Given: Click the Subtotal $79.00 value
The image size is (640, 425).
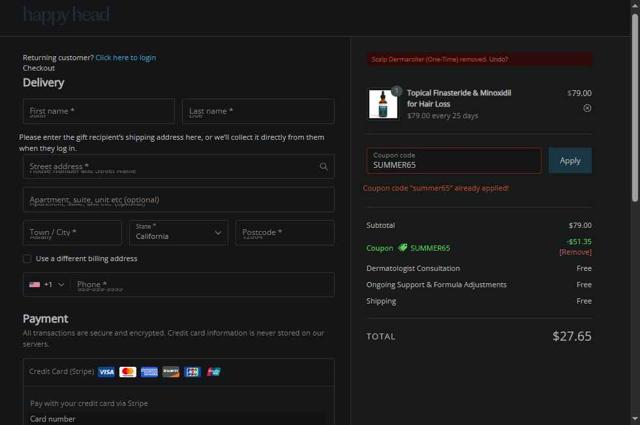Looking at the screenshot, I should point(580,225).
